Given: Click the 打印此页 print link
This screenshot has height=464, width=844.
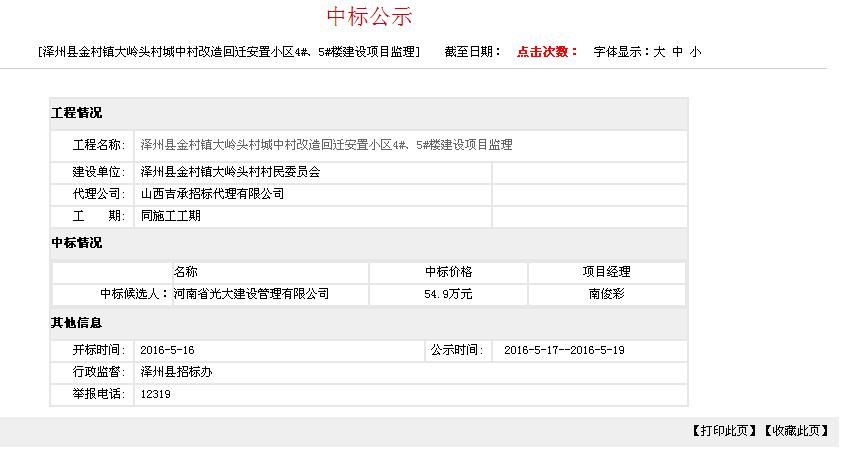Looking at the screenshot, I should click(x=724, y=431).
